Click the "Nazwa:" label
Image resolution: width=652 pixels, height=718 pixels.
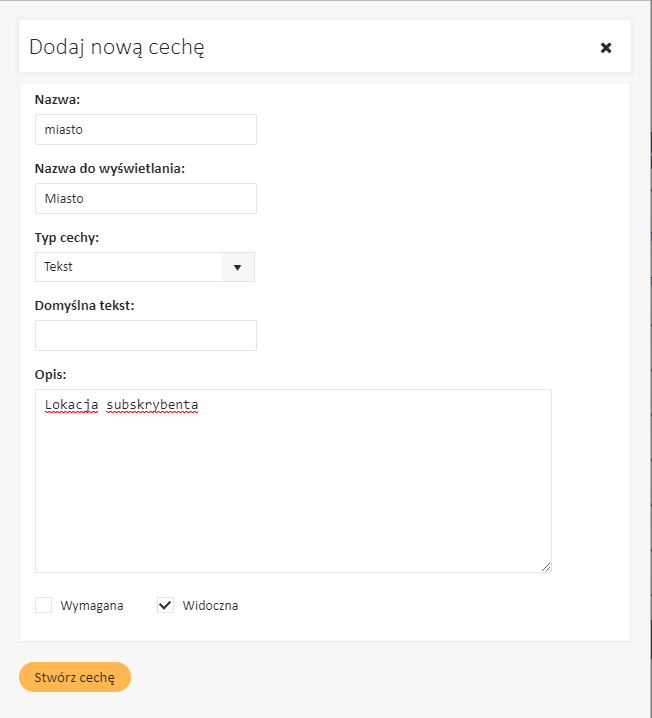[x=57, y=99]
